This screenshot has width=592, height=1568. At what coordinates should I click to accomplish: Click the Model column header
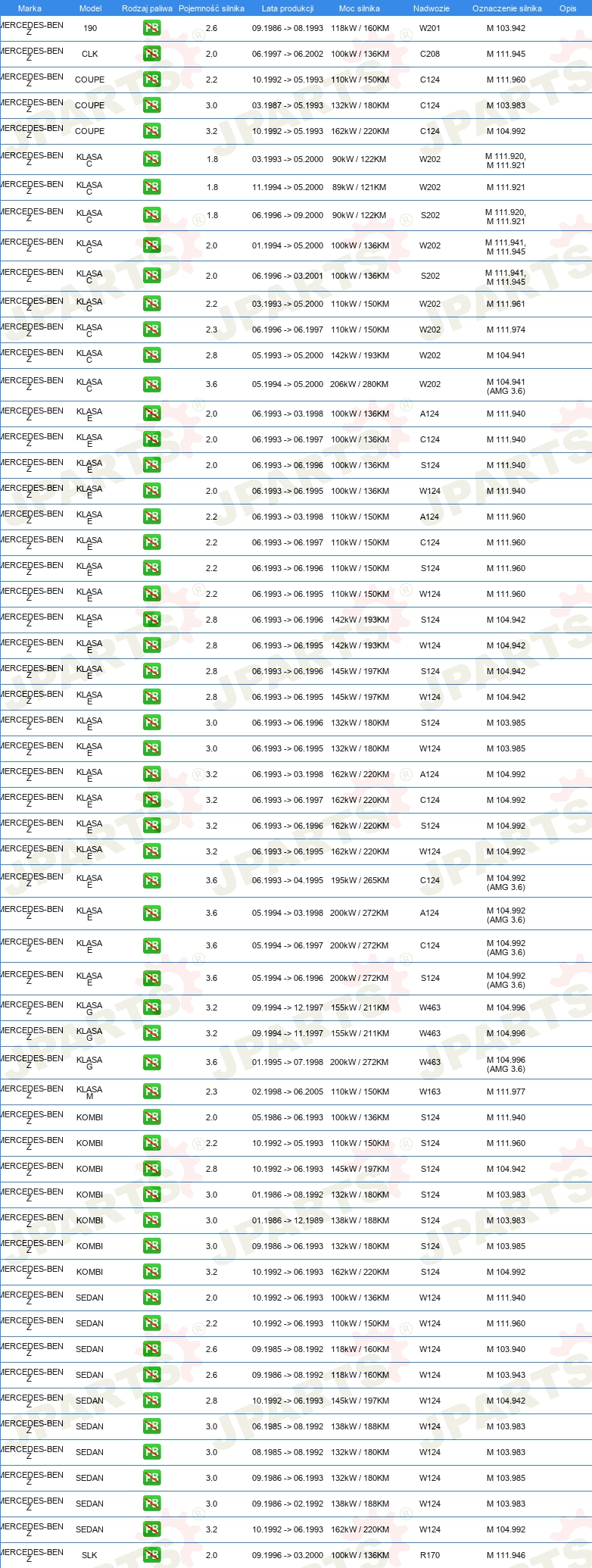click(x=90, y=8)
